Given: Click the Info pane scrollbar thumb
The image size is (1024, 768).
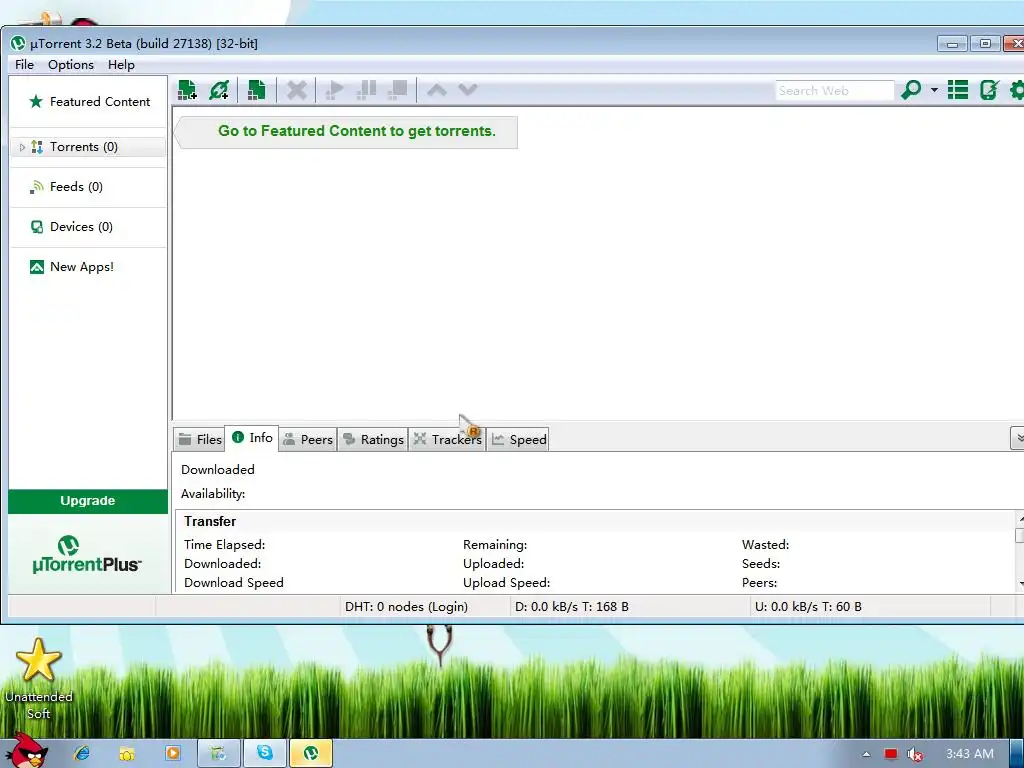Looking at the screenshot, I should [x=1019, y=536].
